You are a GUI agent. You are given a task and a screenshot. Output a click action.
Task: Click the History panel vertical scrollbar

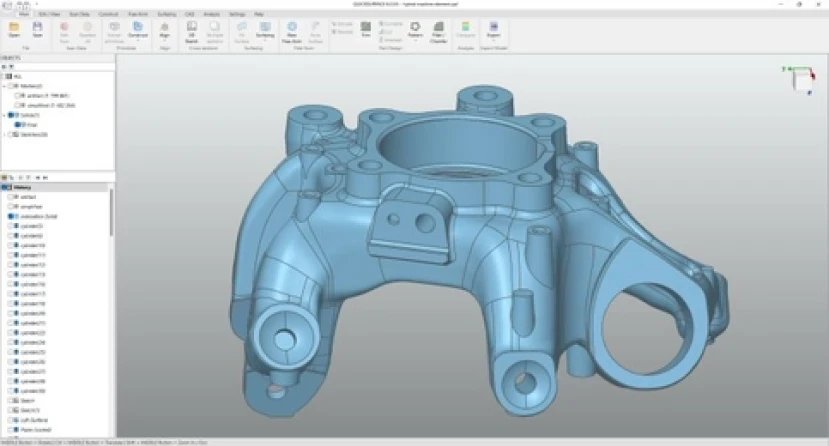point(111,211)
